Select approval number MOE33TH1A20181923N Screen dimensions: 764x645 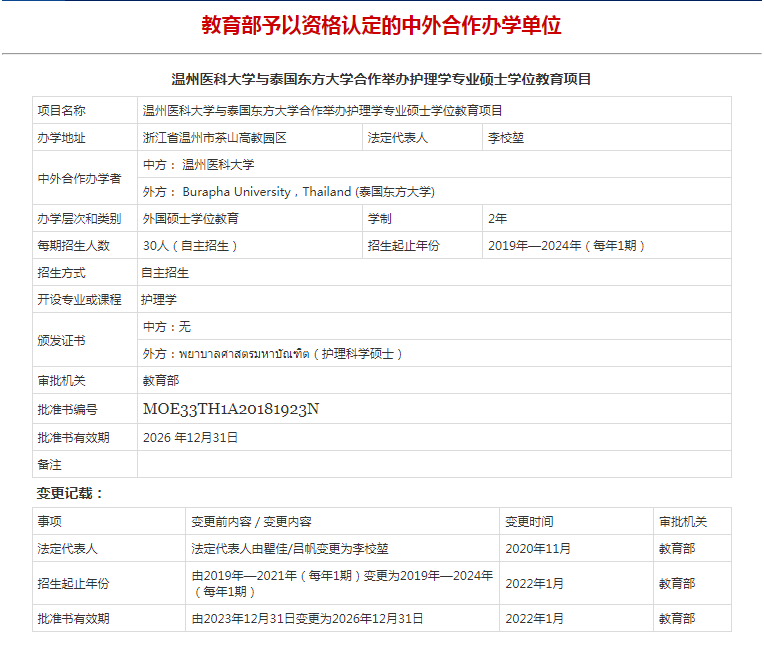(230, 408)
